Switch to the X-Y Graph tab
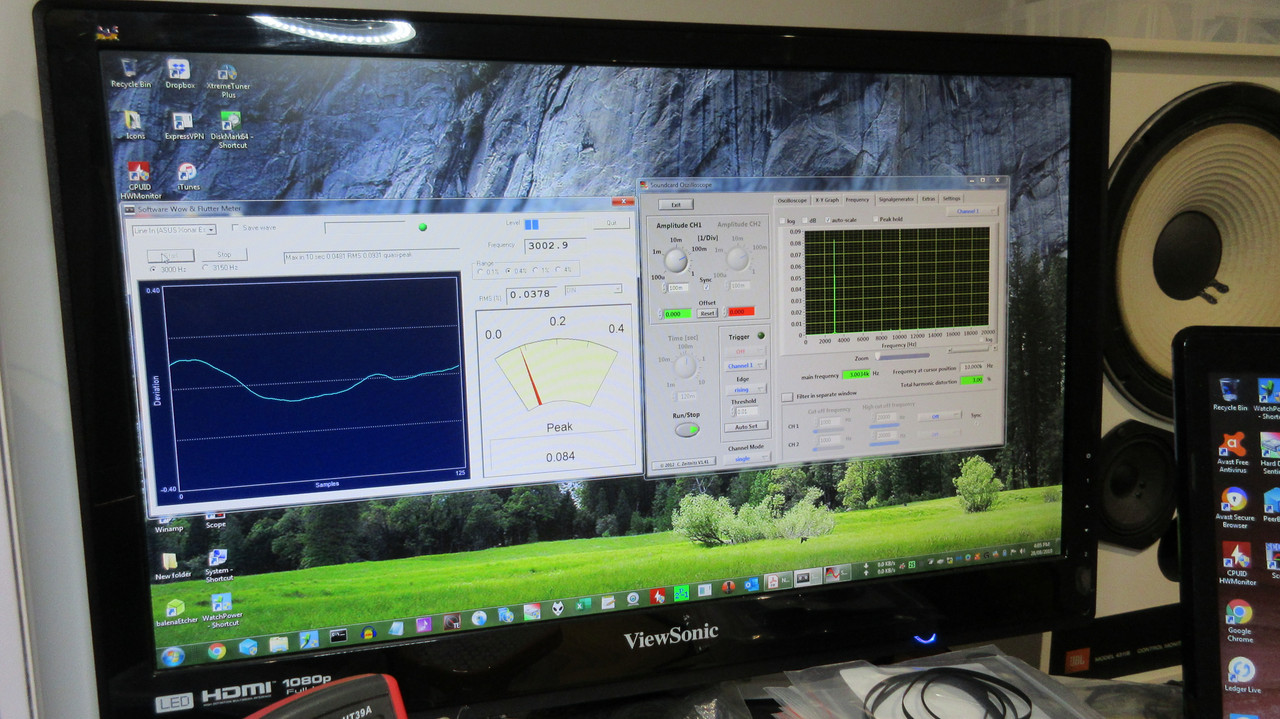The width and height of the screenshot is (1280, 719). pos(827,200)
